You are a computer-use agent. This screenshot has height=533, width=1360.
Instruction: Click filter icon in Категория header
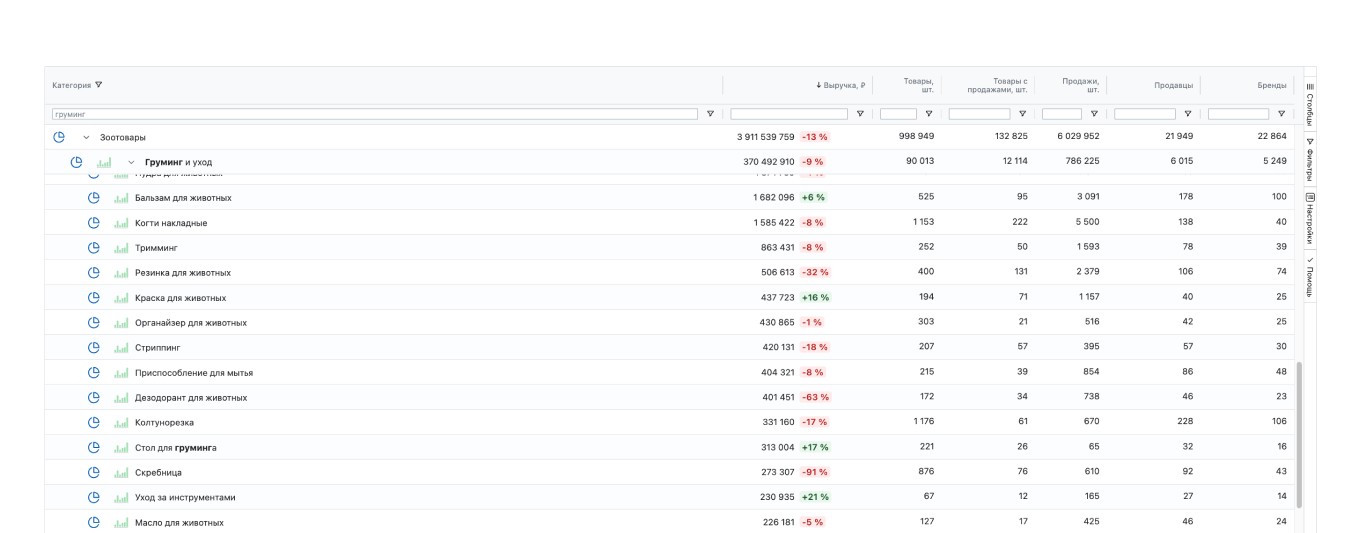(x=99, y=85)
